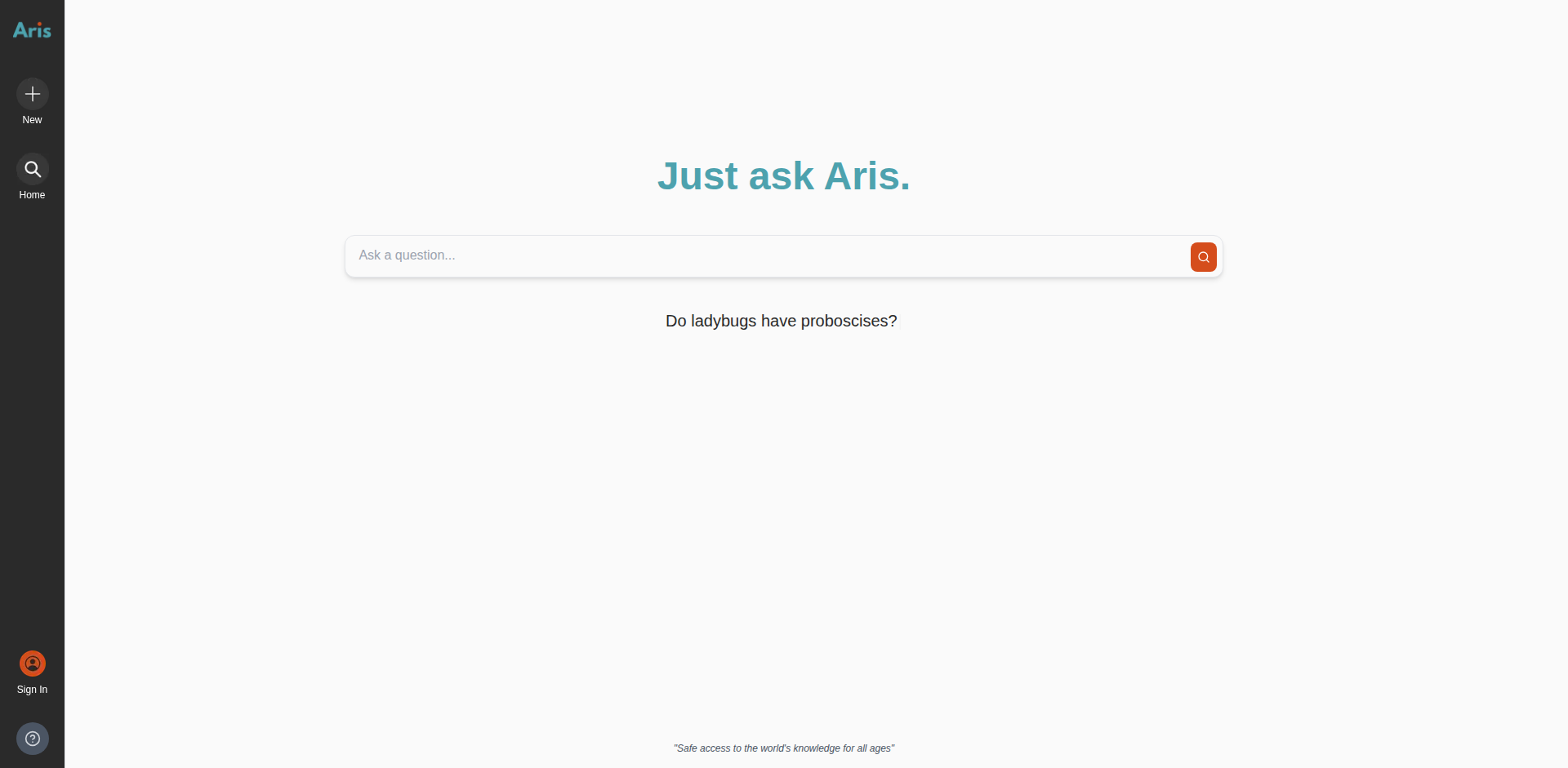Submit the question with the orange search button
Image resolution: width=1568 pixels, height=768 pixels.
tap(1203, 257)
